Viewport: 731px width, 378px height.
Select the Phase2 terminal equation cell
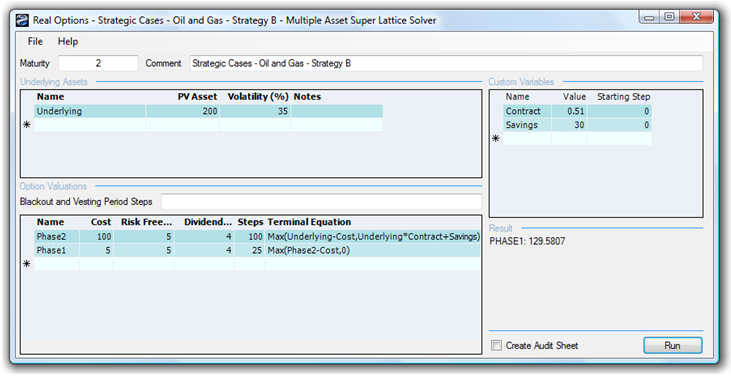[x=372, y=236]
